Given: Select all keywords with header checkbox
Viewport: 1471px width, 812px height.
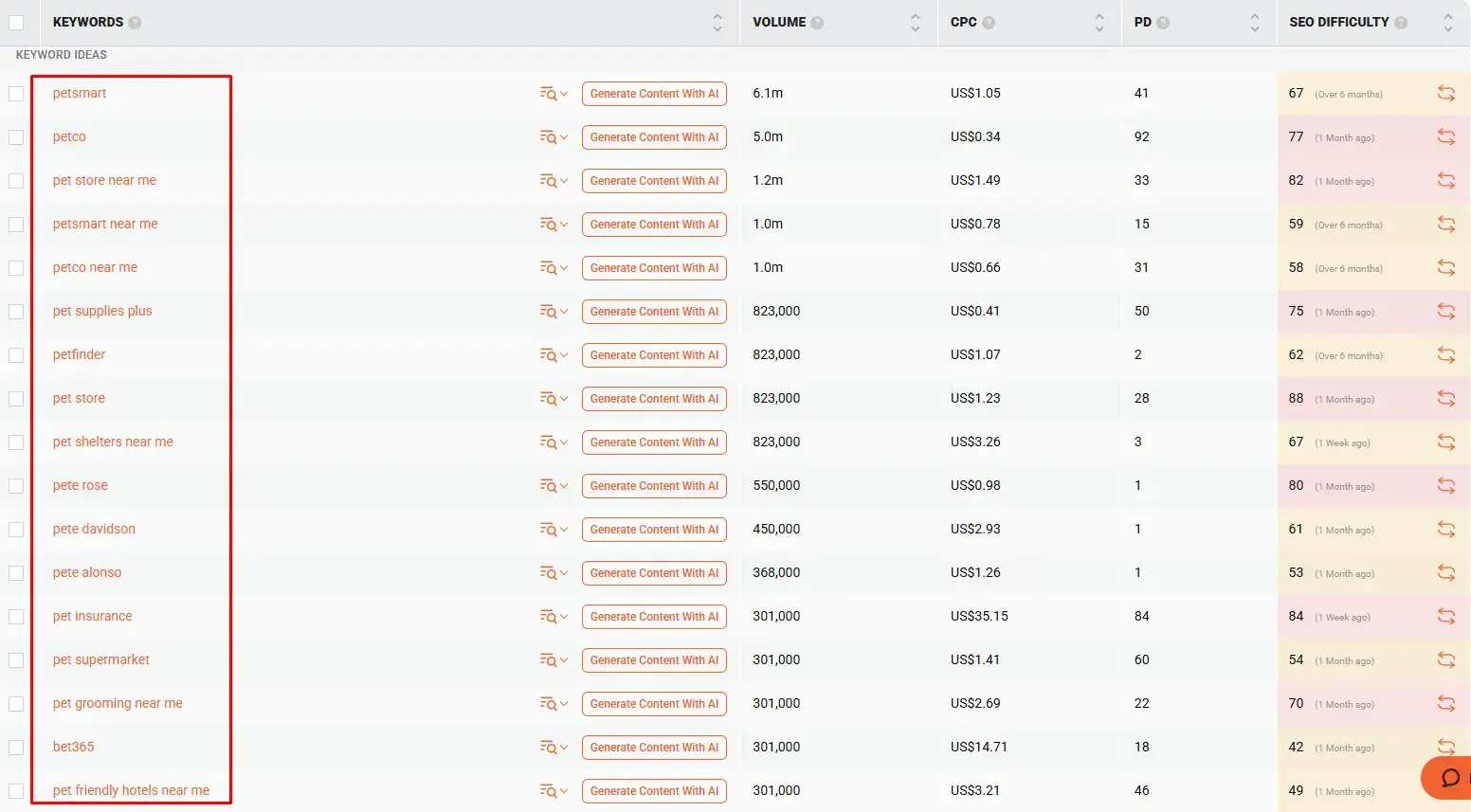Looking at the screenshot, I should [16, 23].
